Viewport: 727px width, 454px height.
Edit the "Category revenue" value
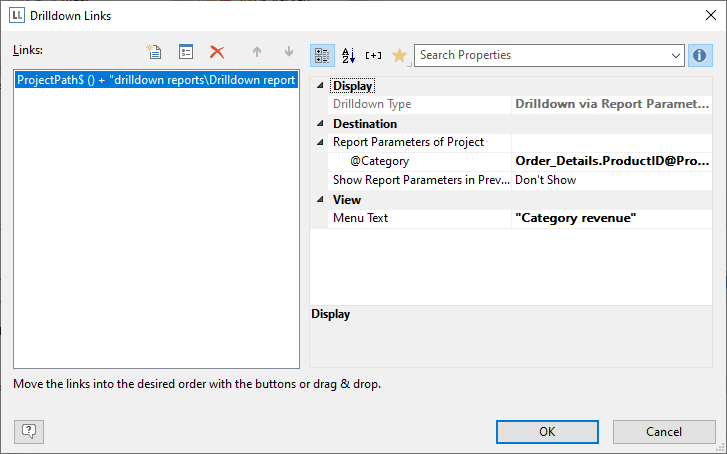pos(612,218)
